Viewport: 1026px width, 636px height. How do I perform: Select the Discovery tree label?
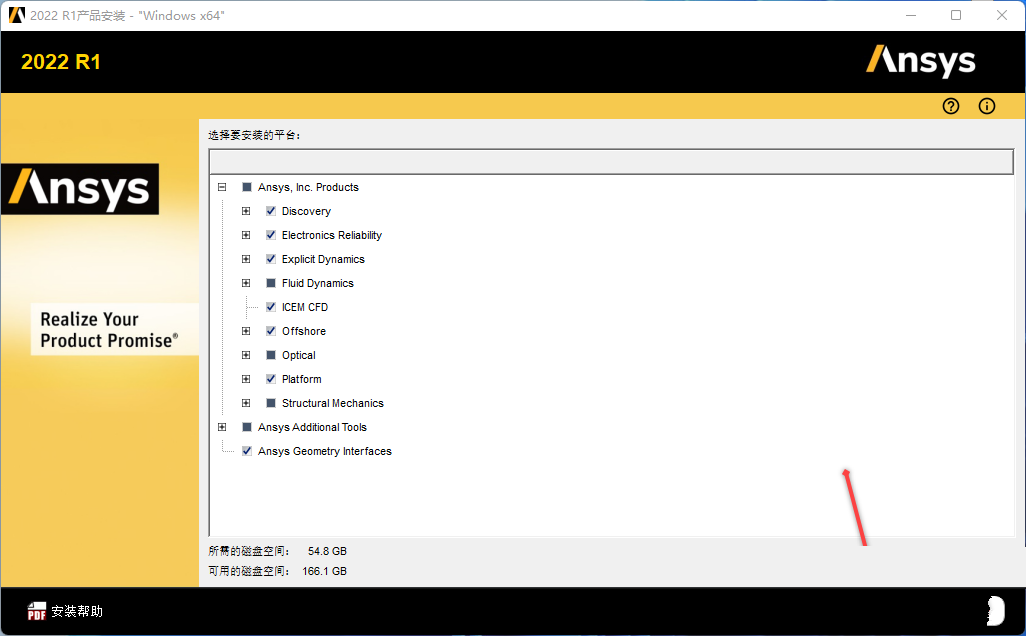306,211
